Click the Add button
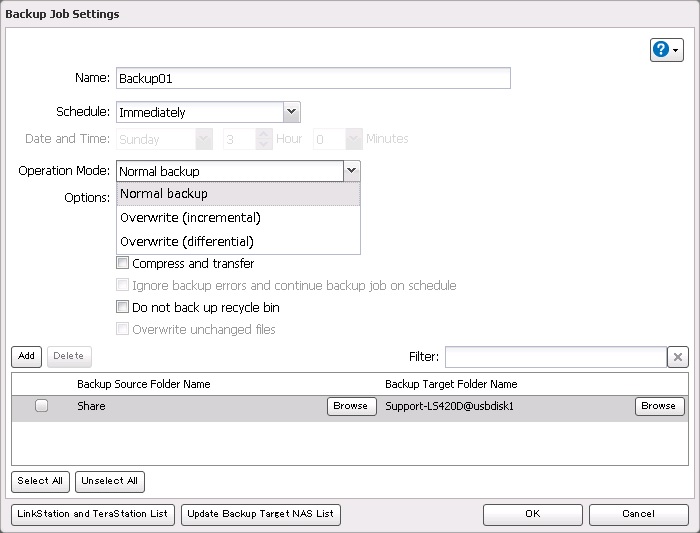This screenshot has width=700, height=533. pyautogui.click(x=26, y=357)
